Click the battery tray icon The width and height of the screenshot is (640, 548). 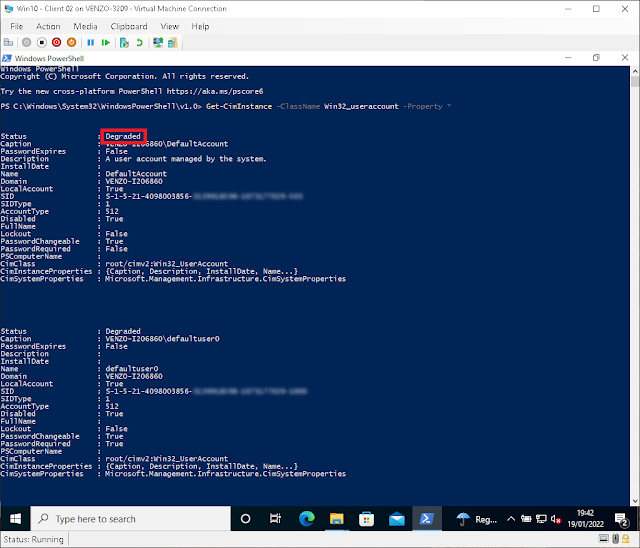[x=526, y=519]
